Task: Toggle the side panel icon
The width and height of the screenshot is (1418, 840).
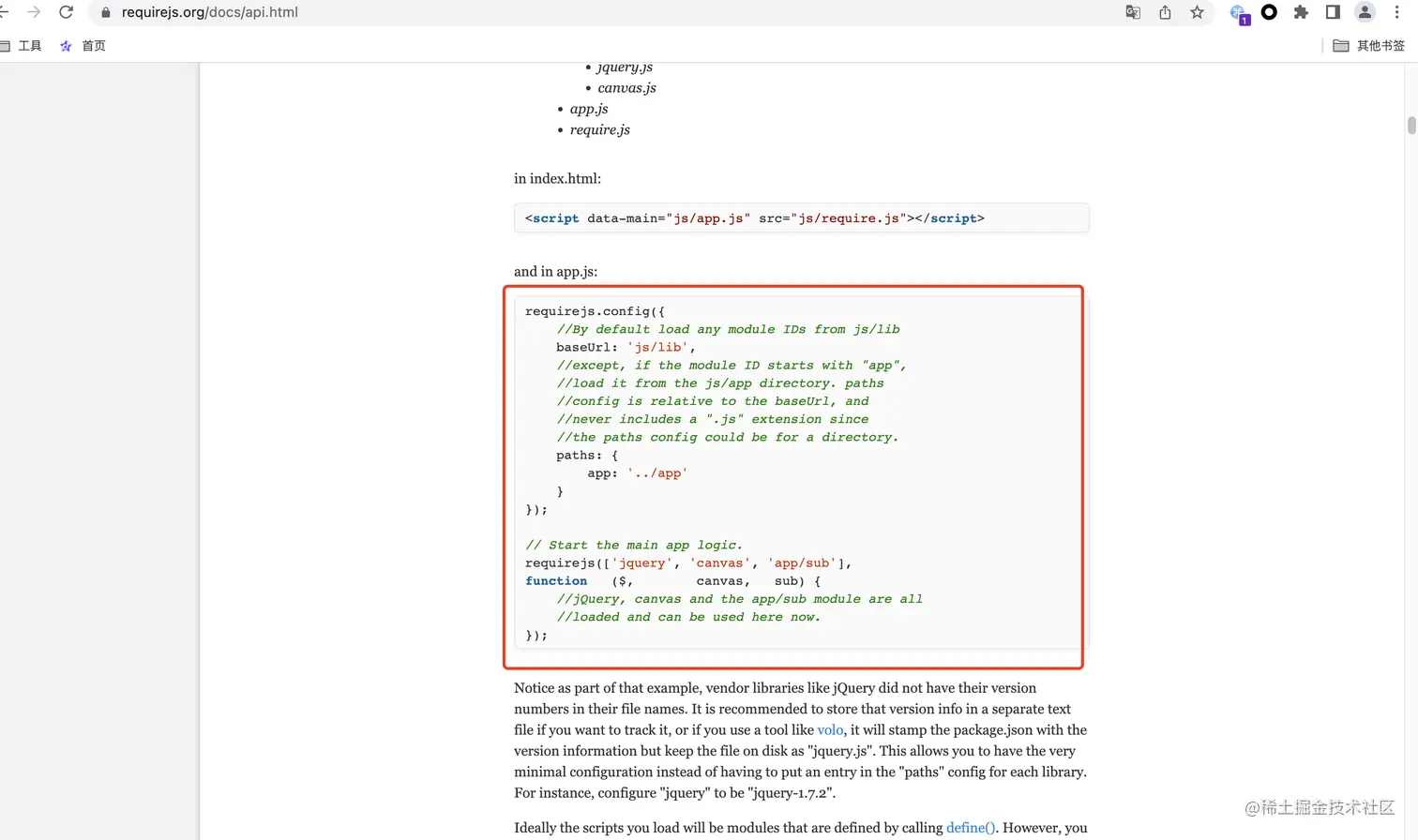Action: [1333, 12]
